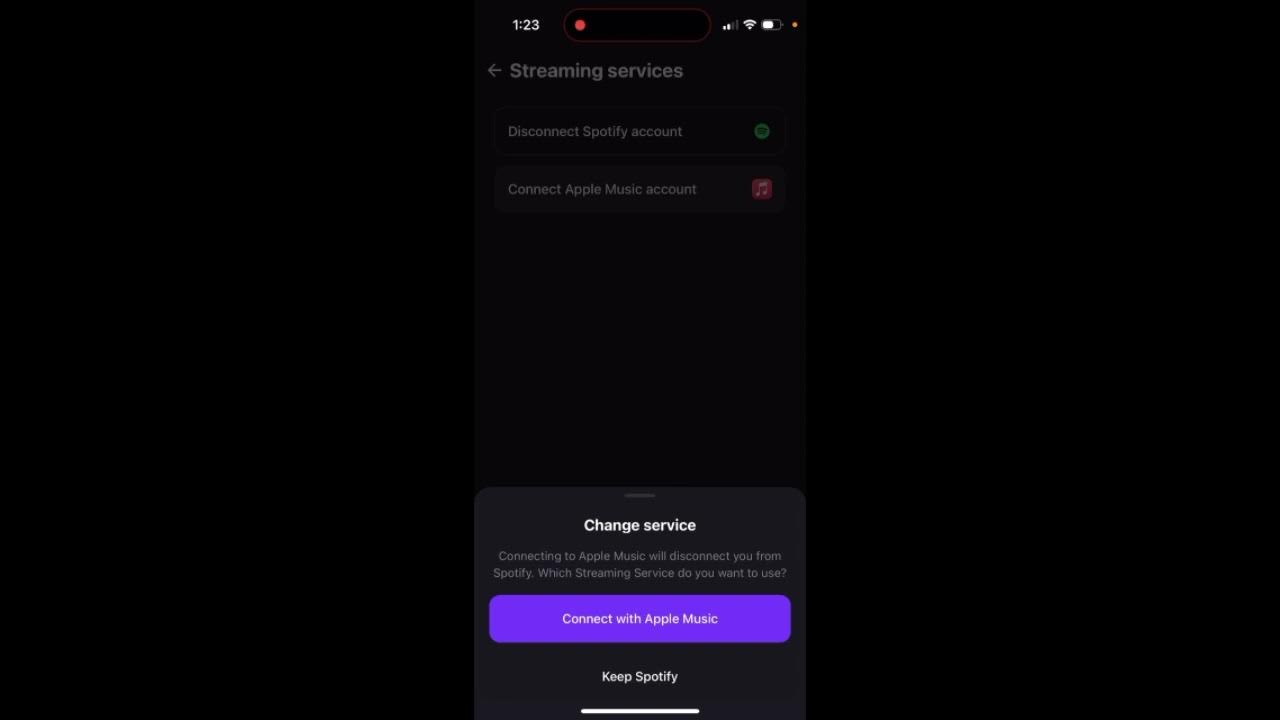Tap the sheet grabber handle
The width and height of the screenshot is (1280, 720).
tap(640, 495)
